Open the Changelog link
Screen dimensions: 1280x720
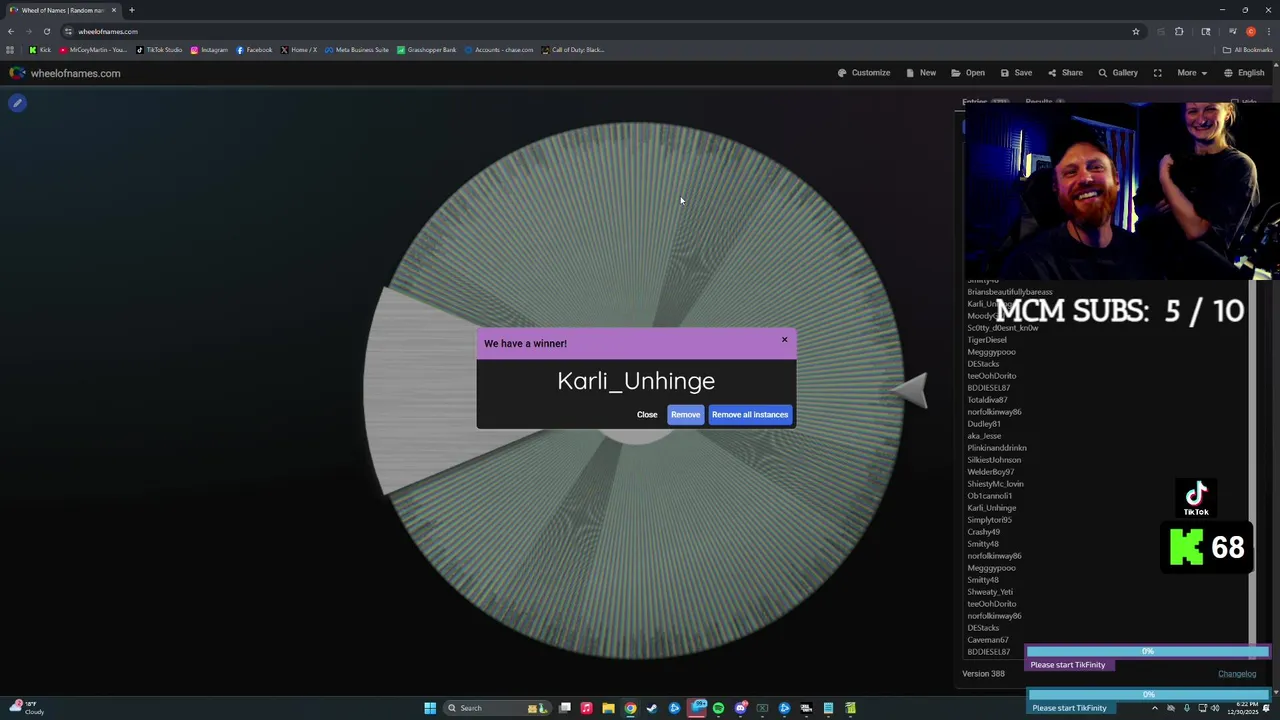click(x=1237, y=674)
